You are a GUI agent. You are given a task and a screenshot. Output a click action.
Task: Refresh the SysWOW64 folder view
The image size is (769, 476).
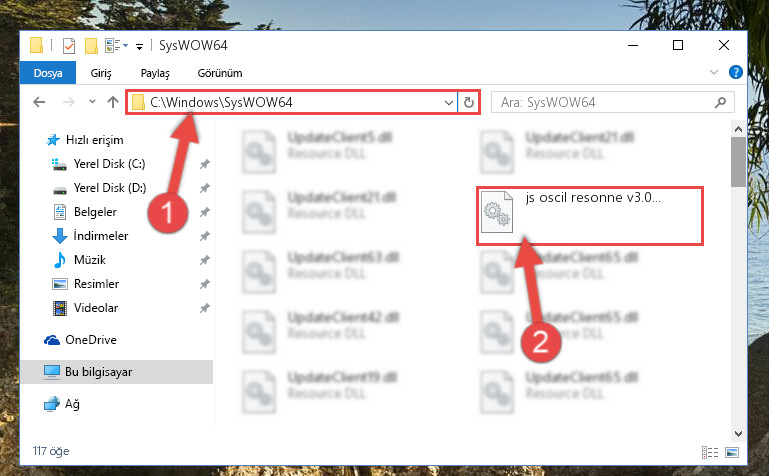[469, 102]
